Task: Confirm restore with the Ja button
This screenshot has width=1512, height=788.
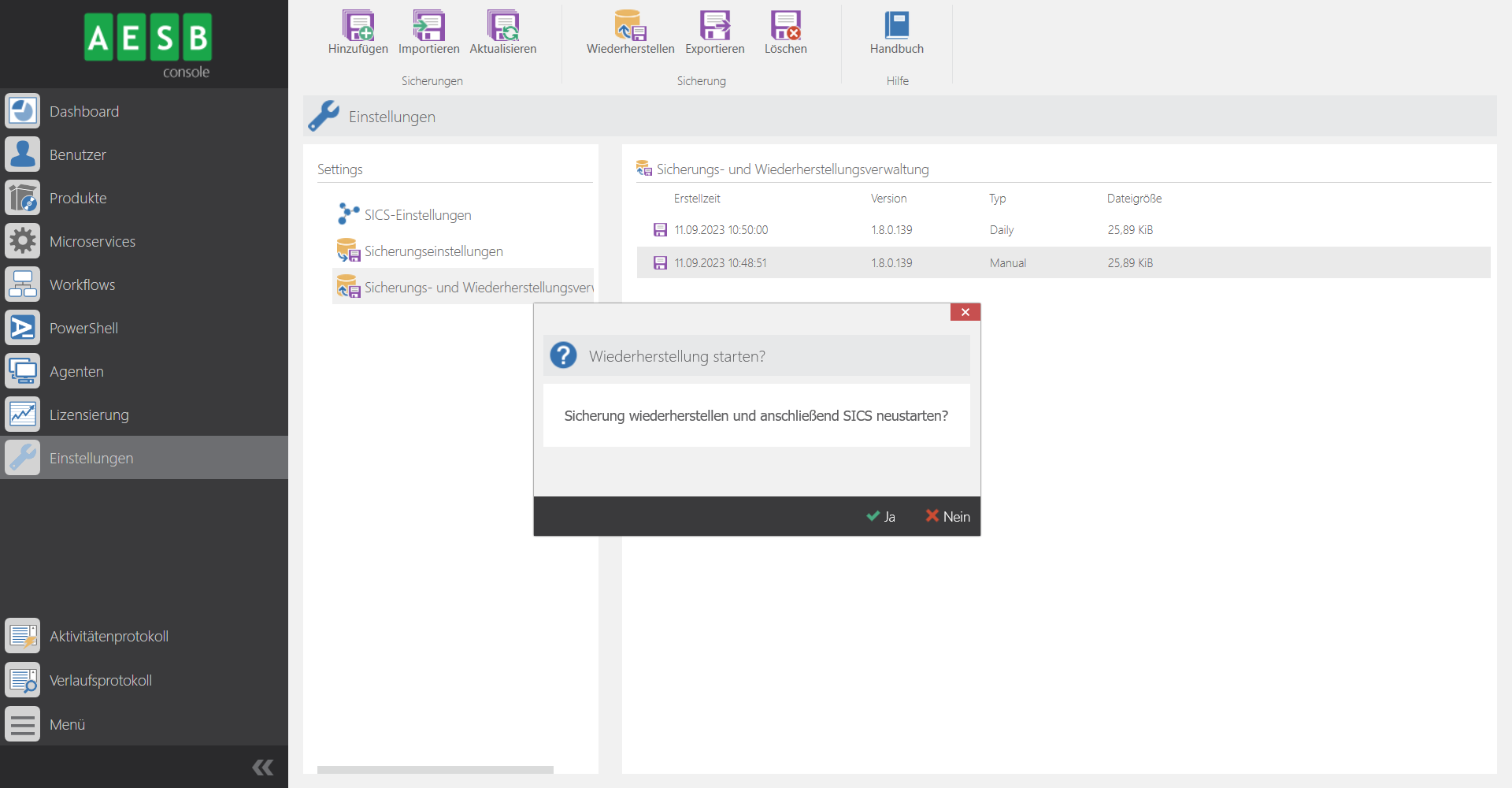Action: [x=881, y=516]
